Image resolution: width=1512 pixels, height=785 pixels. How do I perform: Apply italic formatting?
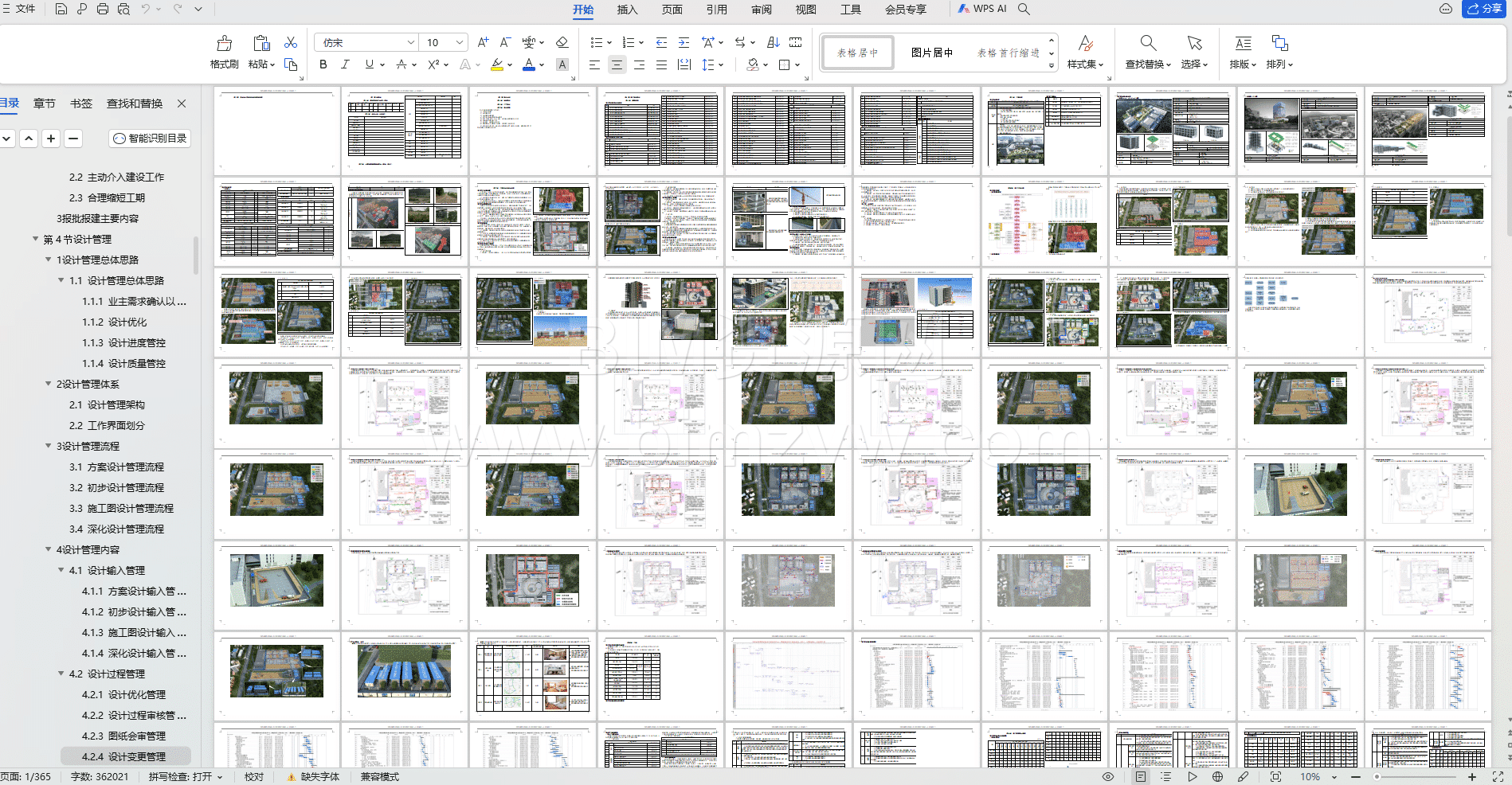click(x=345, y=64)
